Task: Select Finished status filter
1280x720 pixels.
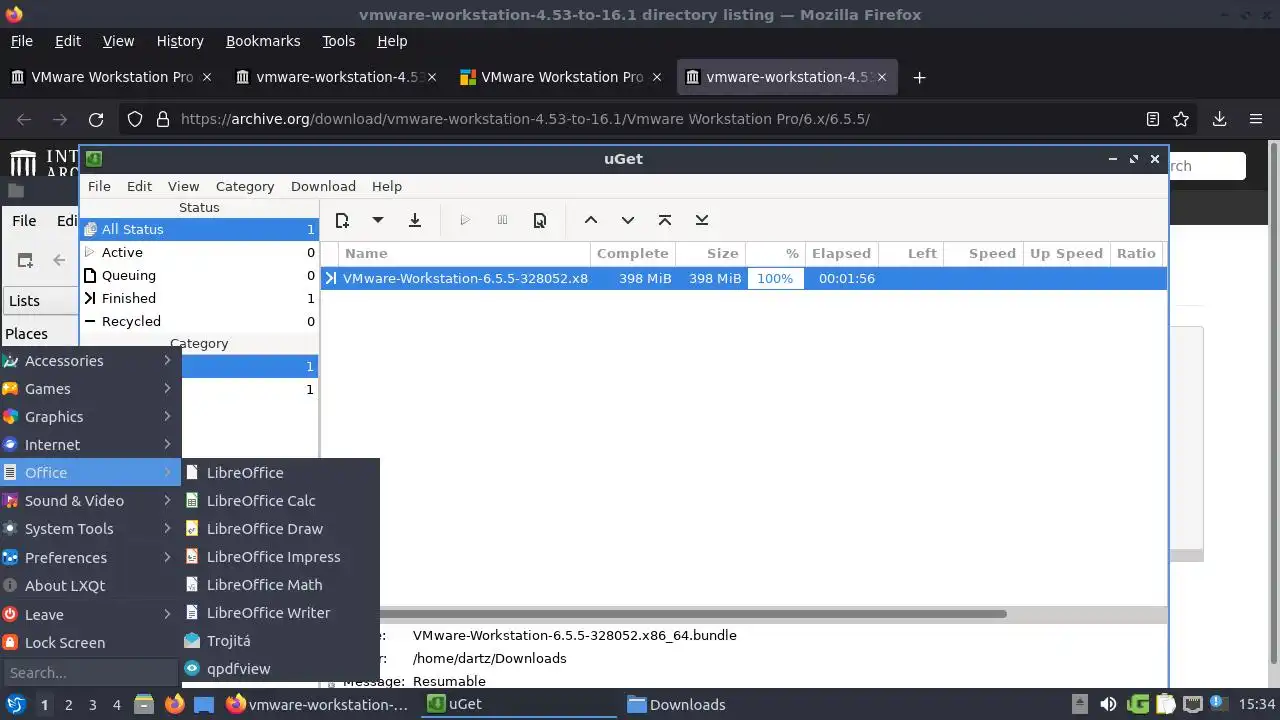Action: click(x=199, y=298)
